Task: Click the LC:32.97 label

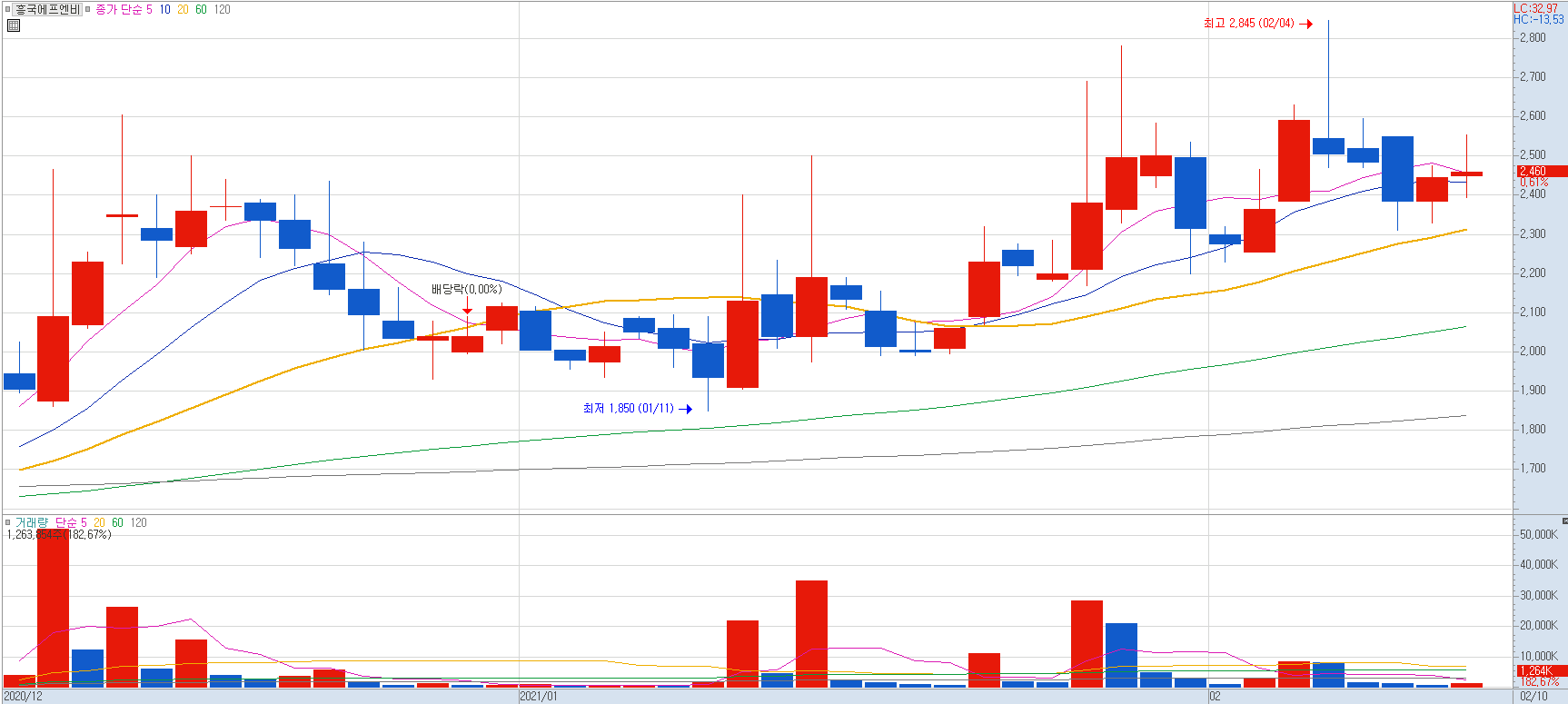Action: pyautogui.click(x=1536, y=8)
